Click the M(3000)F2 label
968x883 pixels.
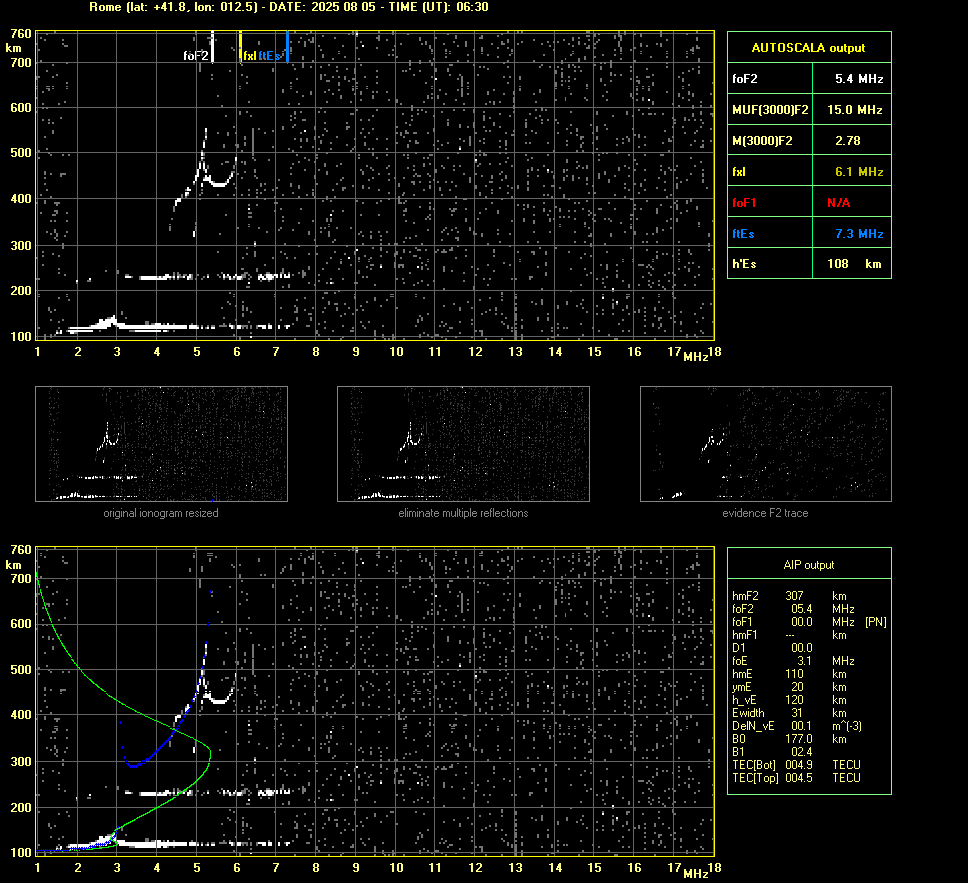[762, 141]
